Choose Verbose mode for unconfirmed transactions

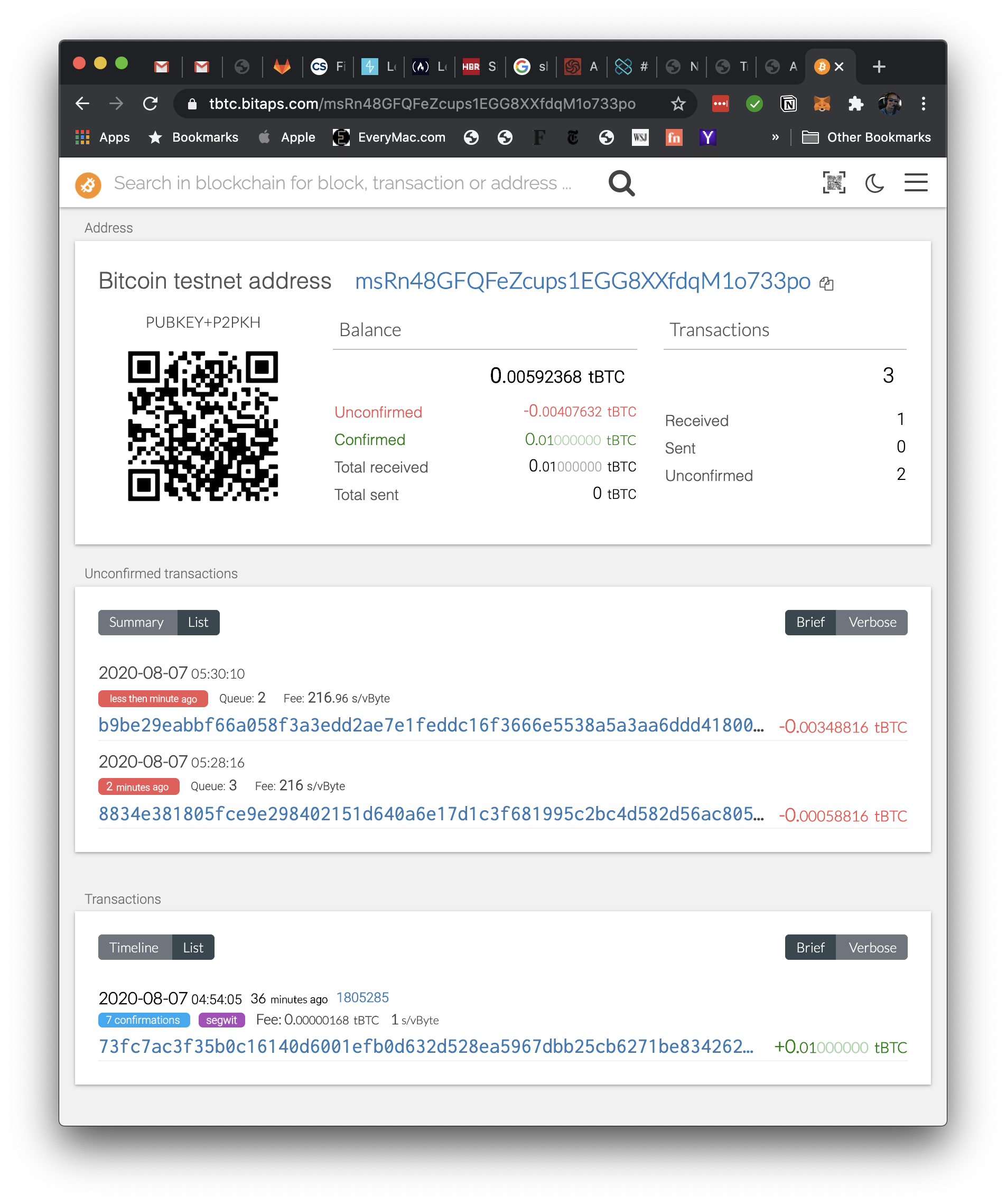tap(872, 623)
